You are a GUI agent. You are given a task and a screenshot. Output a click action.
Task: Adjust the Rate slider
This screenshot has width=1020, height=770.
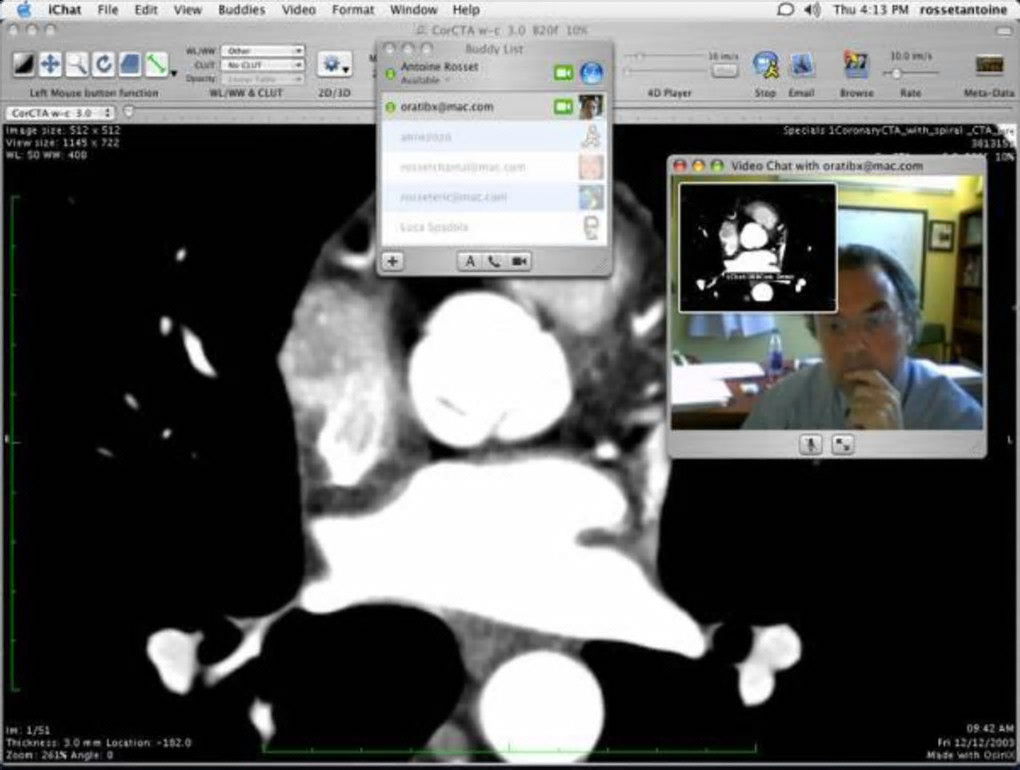[897, 73]
